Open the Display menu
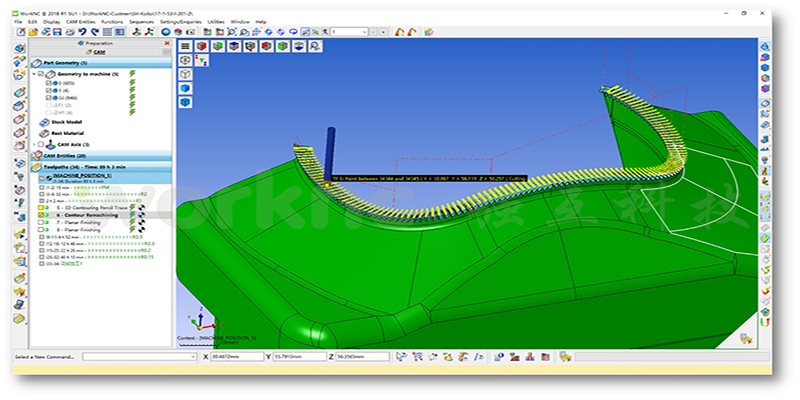 pyautogui.click(x=52, y=22)
